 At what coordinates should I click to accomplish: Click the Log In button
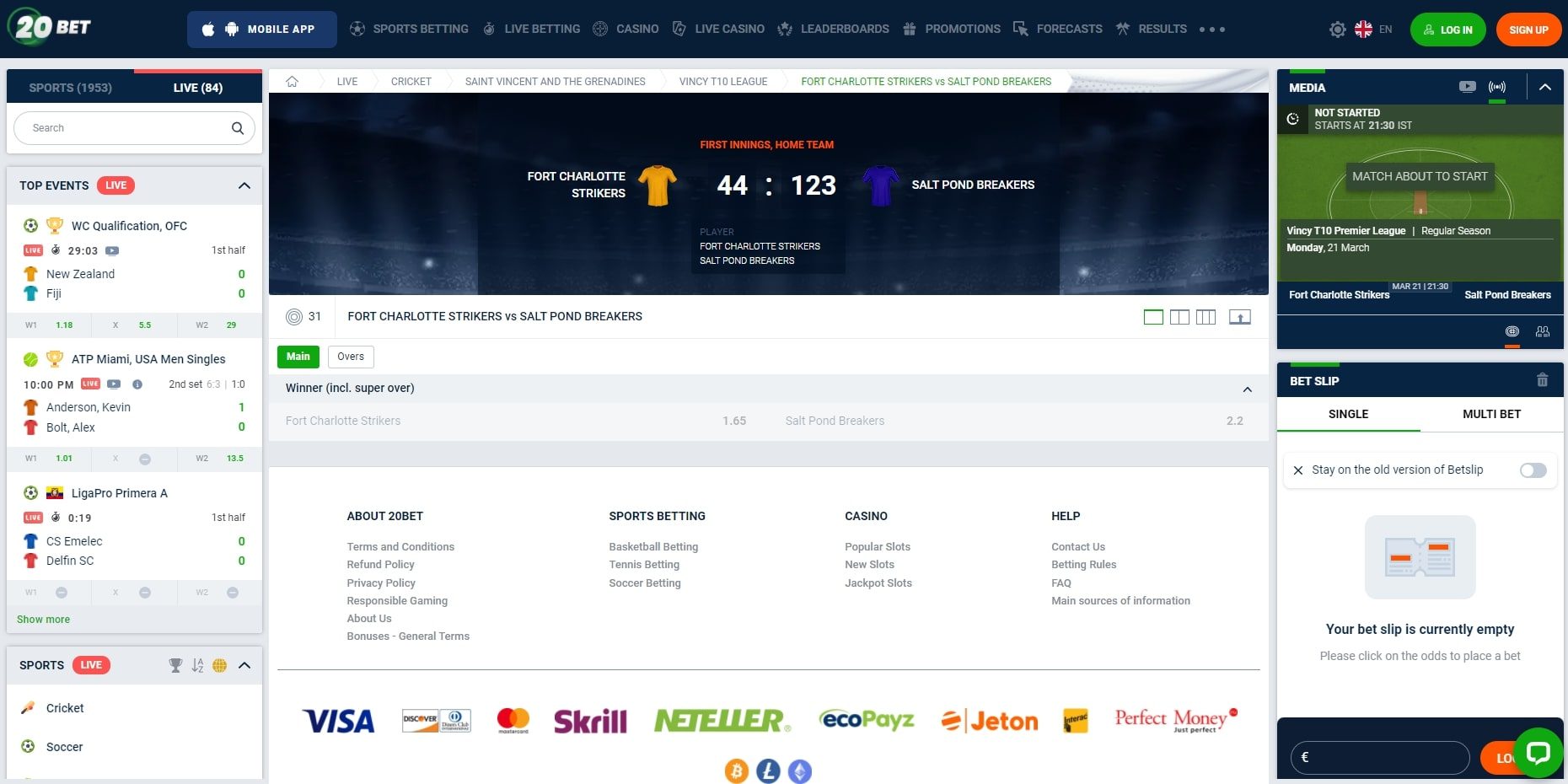(1447, 30)
